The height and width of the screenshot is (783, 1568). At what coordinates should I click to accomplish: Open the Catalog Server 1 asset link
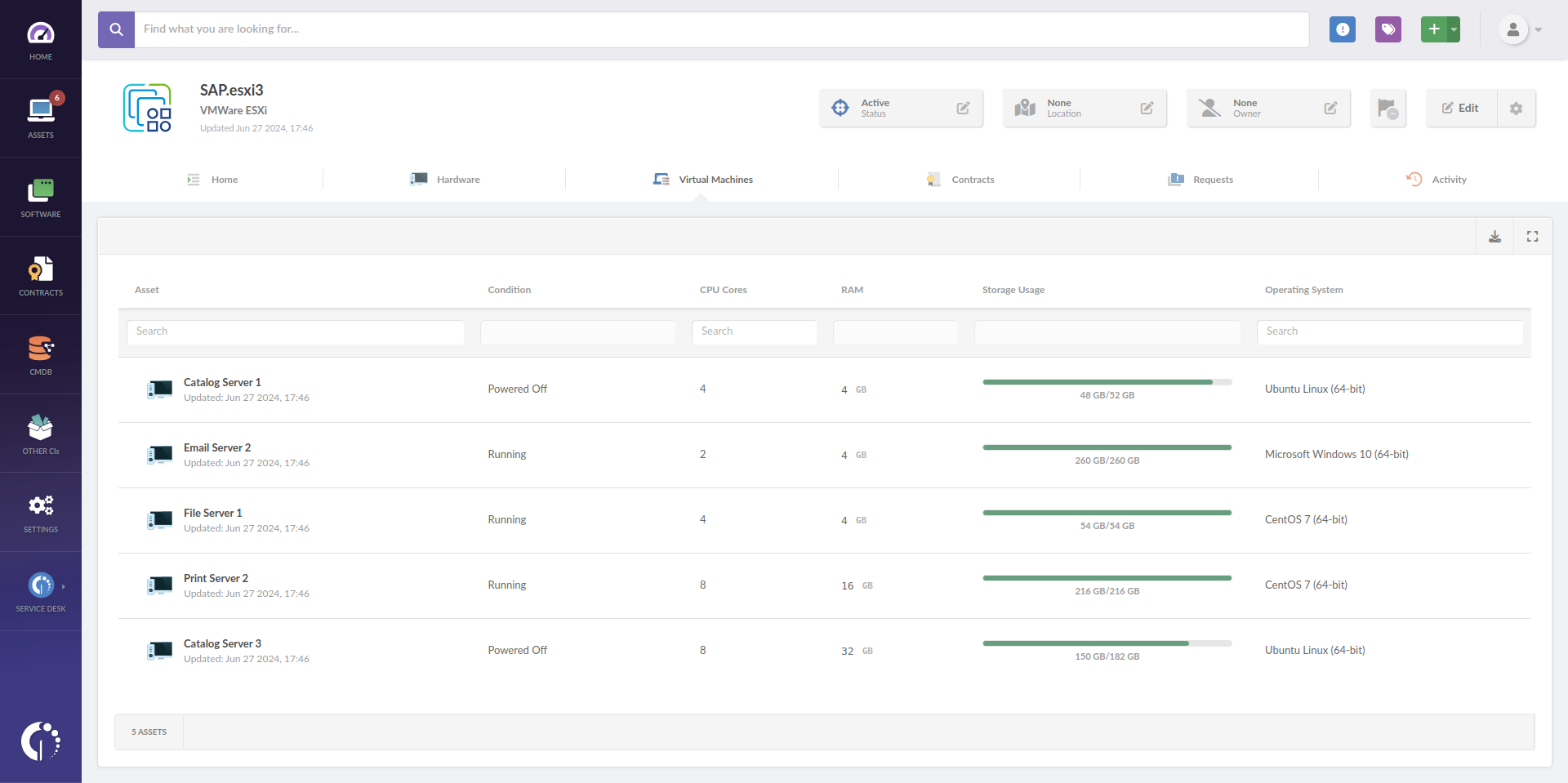(x=222, y=382)
